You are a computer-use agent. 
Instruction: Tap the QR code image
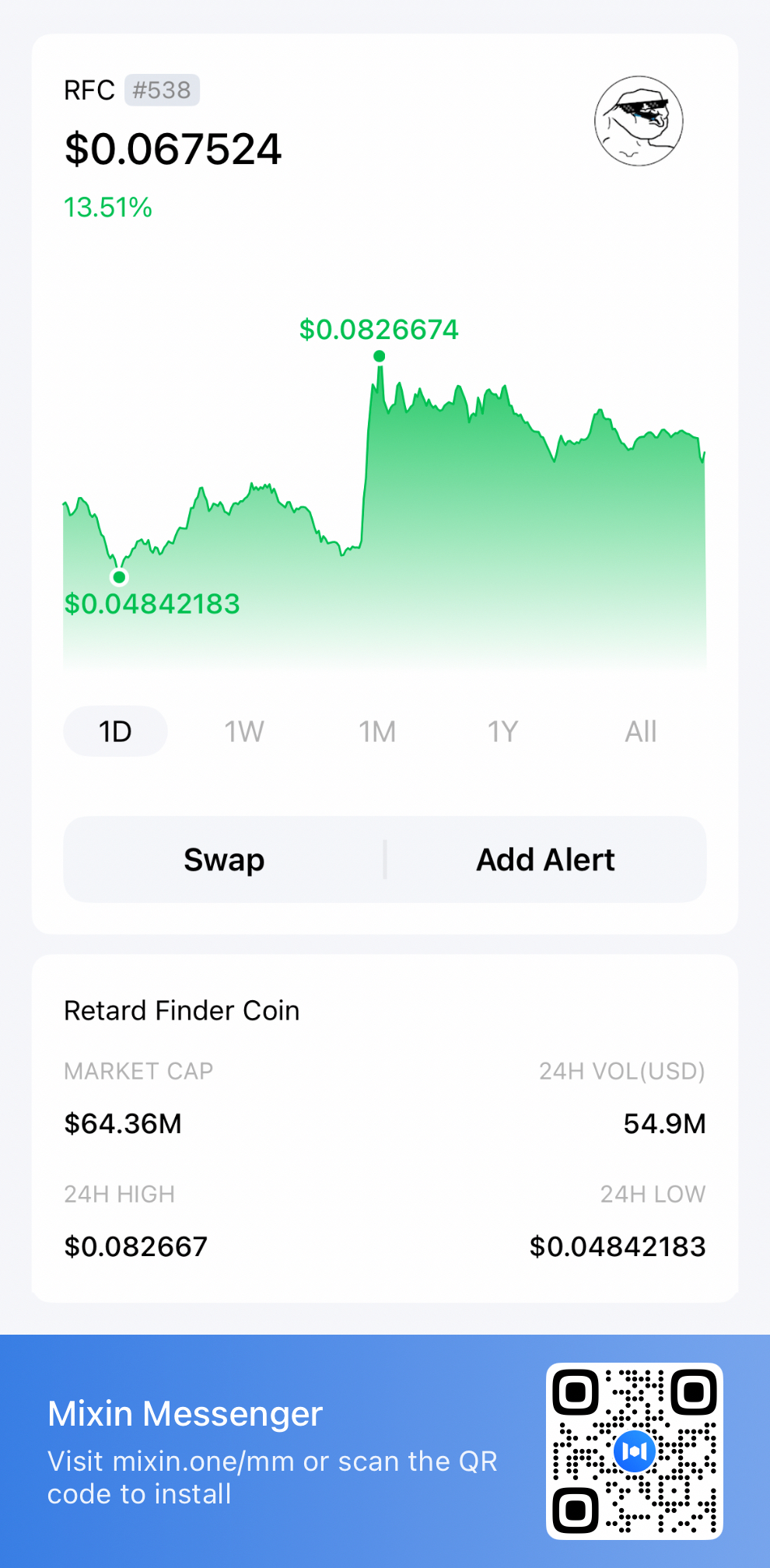635,1451
